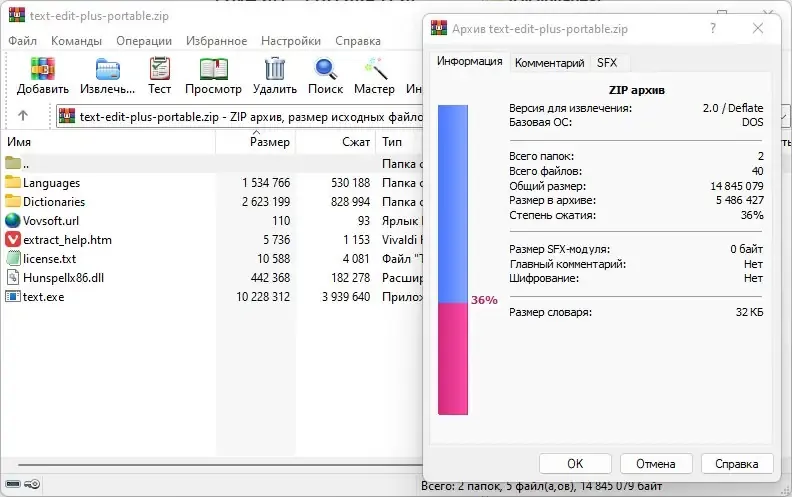Run the Тест archive test icon
Screen dimensions: 792x497
160,69
